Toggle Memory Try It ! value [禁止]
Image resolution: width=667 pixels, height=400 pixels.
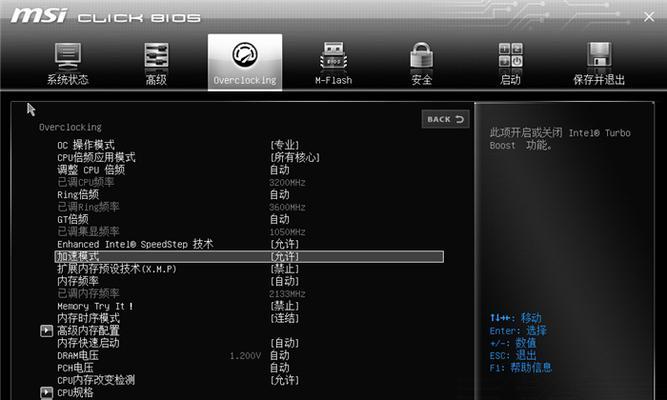pyautogui.click(x=285, y=306)
